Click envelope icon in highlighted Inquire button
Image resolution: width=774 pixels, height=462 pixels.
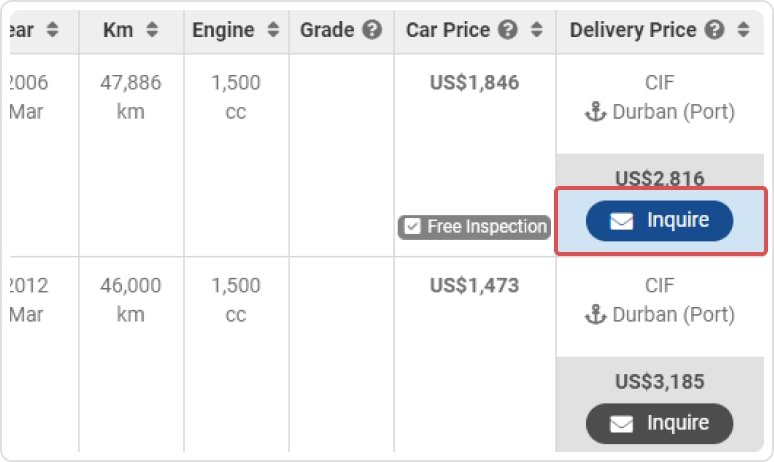tap(622, 221)
